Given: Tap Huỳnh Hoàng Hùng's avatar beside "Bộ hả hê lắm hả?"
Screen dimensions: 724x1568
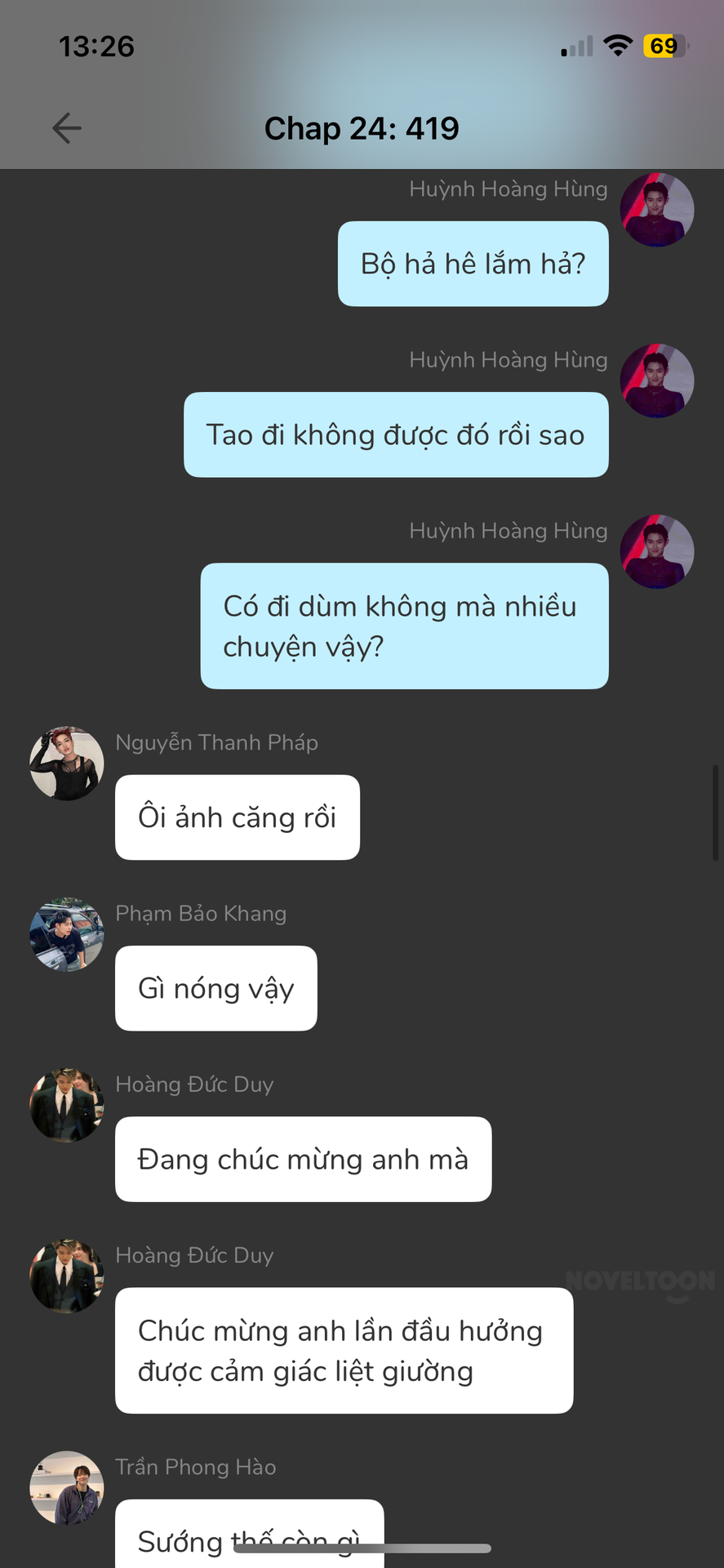Looking at the screenshot, I should click(x=657, y=210).
